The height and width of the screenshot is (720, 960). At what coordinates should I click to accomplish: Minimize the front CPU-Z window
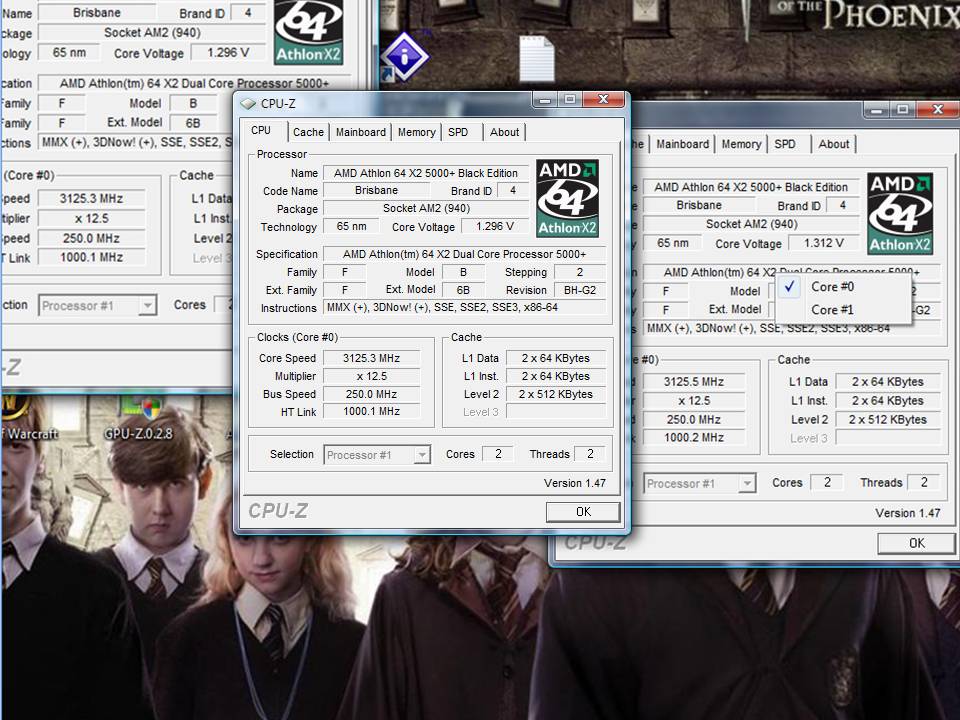click(x=545, y=100)
